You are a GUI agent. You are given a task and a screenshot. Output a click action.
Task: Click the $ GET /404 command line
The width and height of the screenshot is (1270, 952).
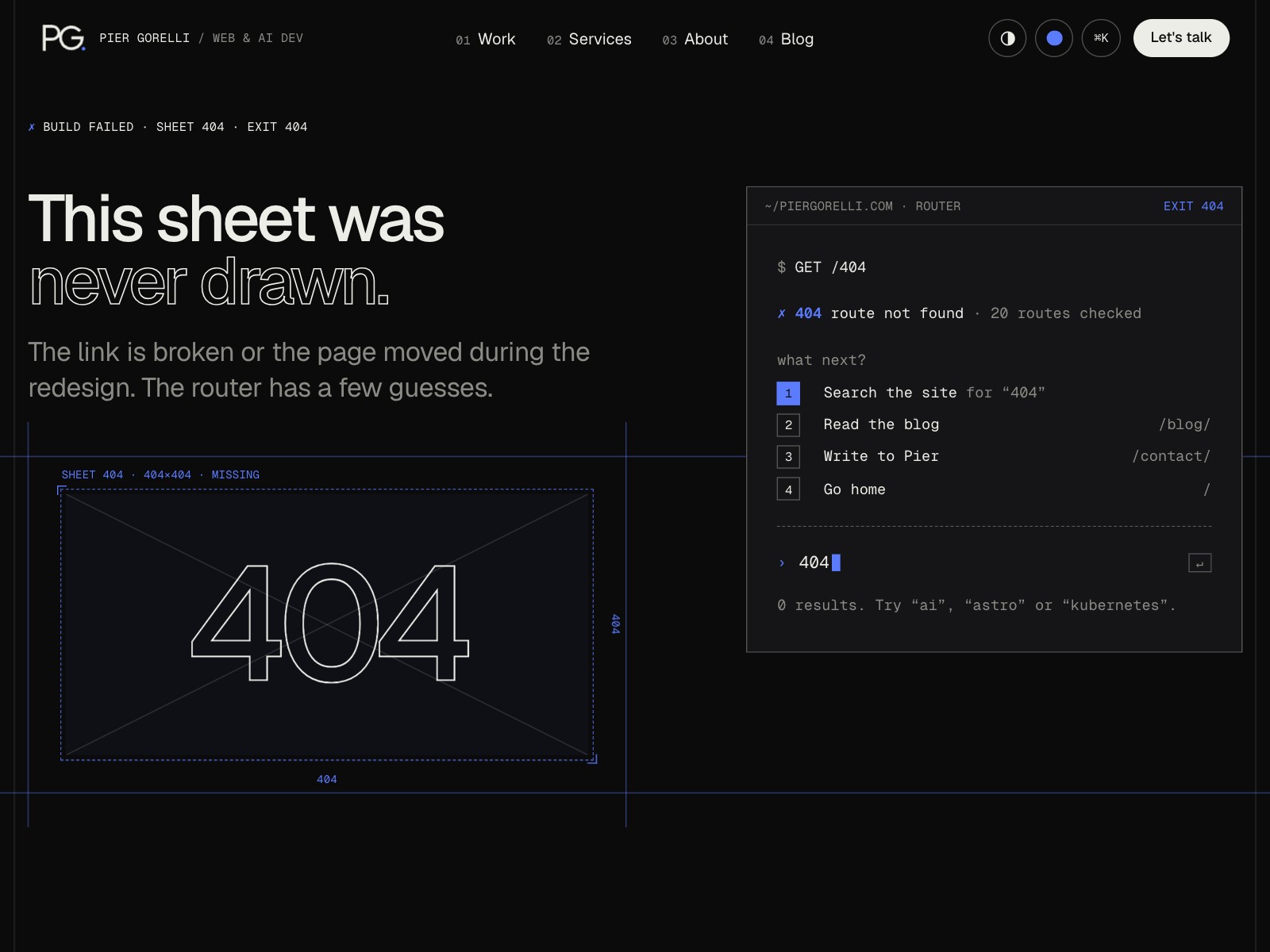(x=822, y=267)
